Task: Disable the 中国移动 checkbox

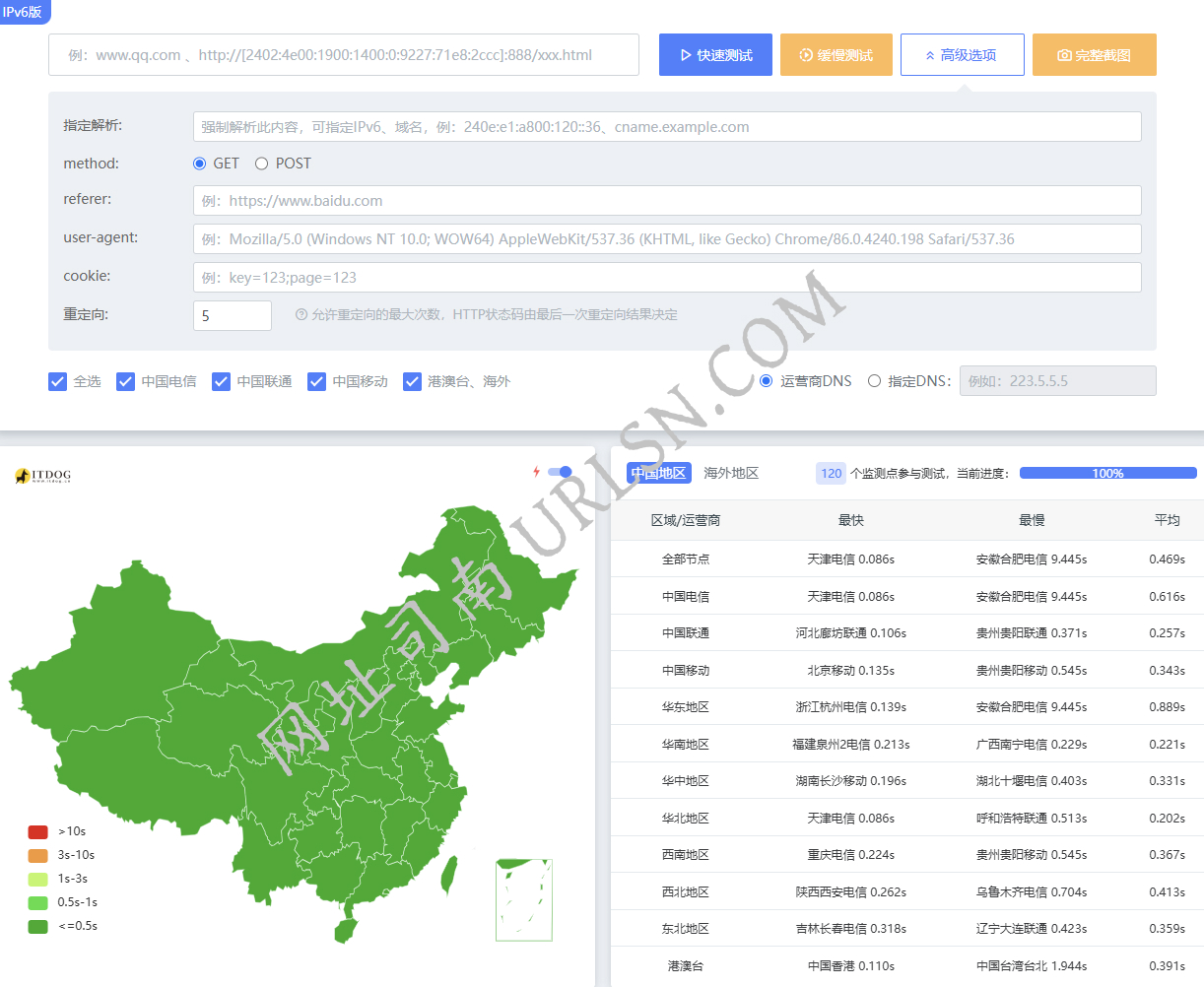Action: (316, 381)
